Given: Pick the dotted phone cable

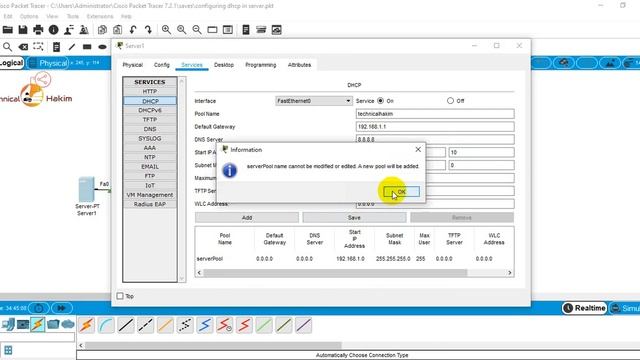Looking at the screenshot, I should pyautogui.click(x=185, y=325).
